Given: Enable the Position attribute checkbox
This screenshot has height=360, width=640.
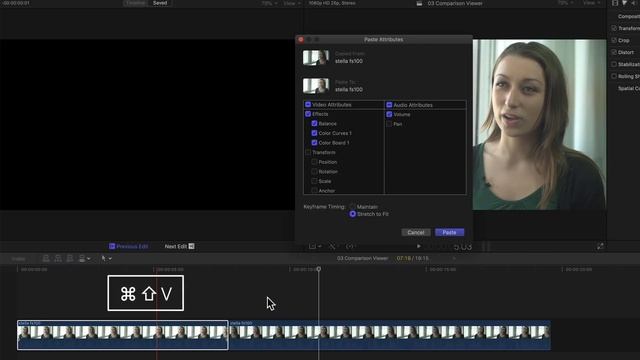Looking at the screenshot, I should 314,162.
